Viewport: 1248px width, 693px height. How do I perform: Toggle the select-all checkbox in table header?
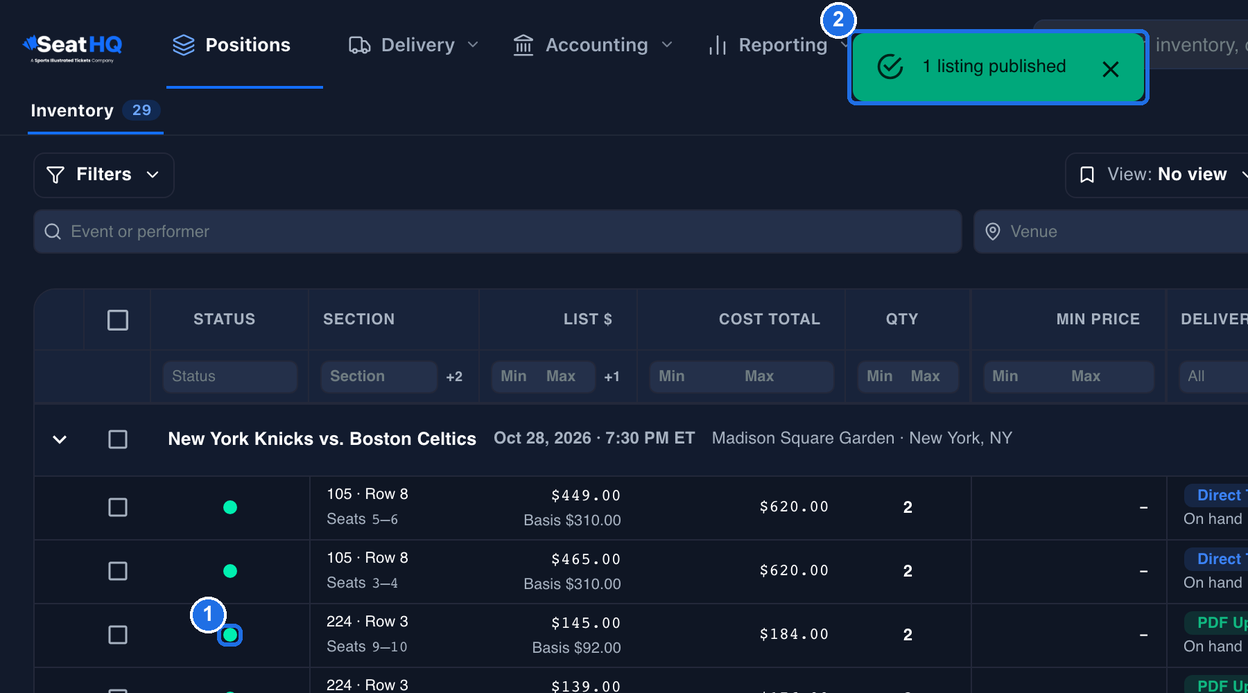[x=118, y=320]
